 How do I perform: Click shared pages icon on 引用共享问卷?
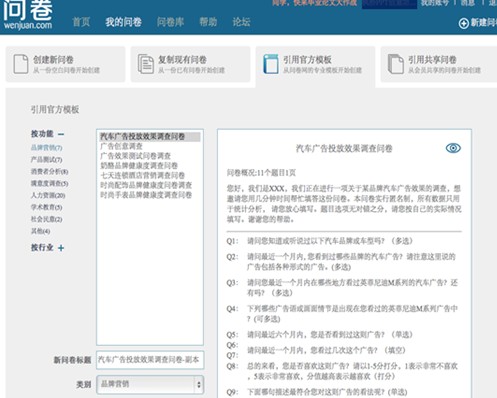396,64
